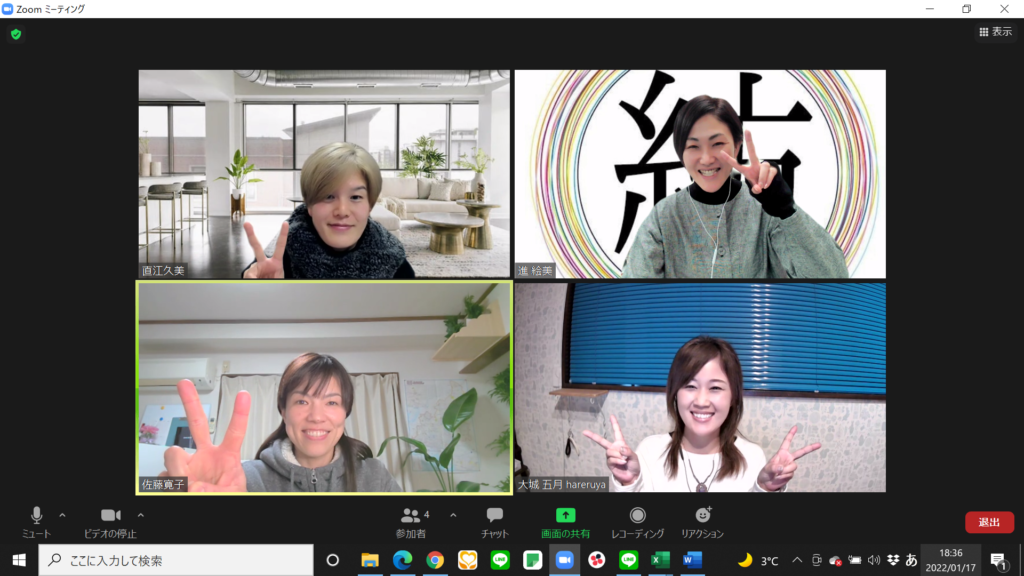Stop video with the camera button
This screenshot has width=1024, height=576.
(110, 518)
